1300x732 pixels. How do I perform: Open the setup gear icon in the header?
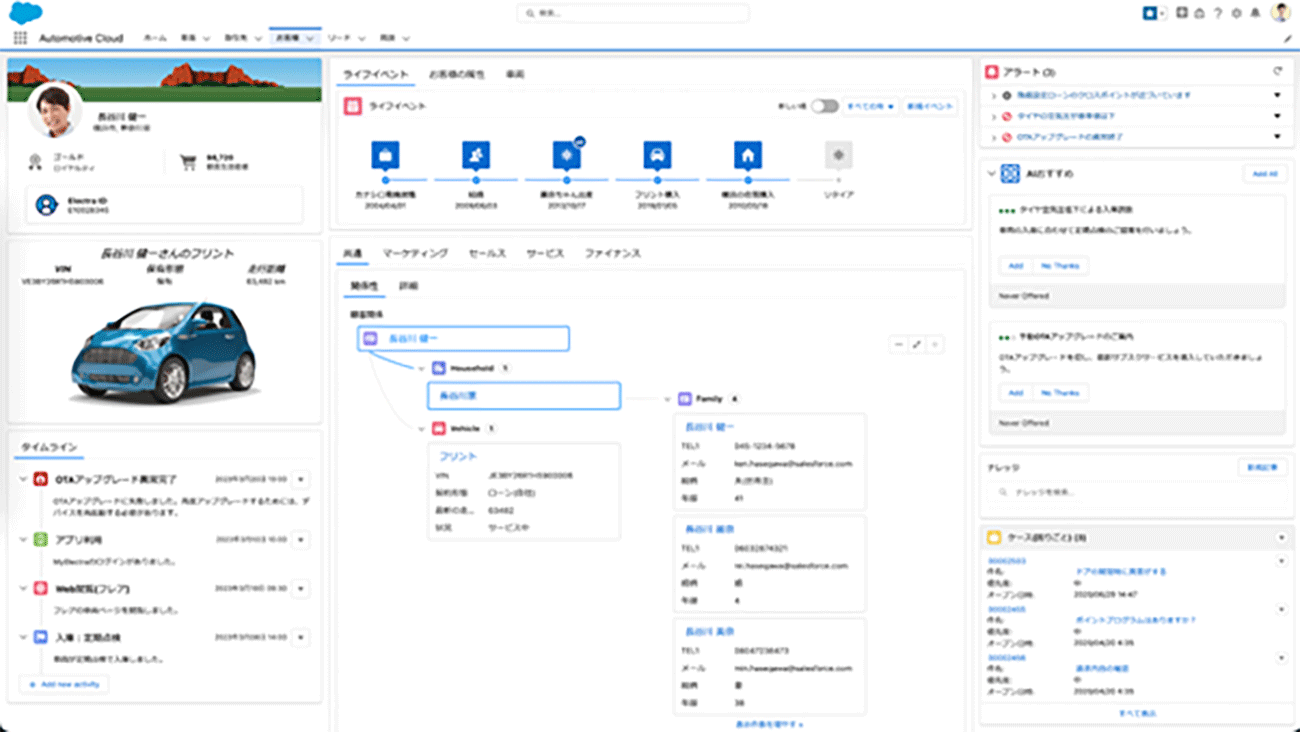pos(1236,13)
